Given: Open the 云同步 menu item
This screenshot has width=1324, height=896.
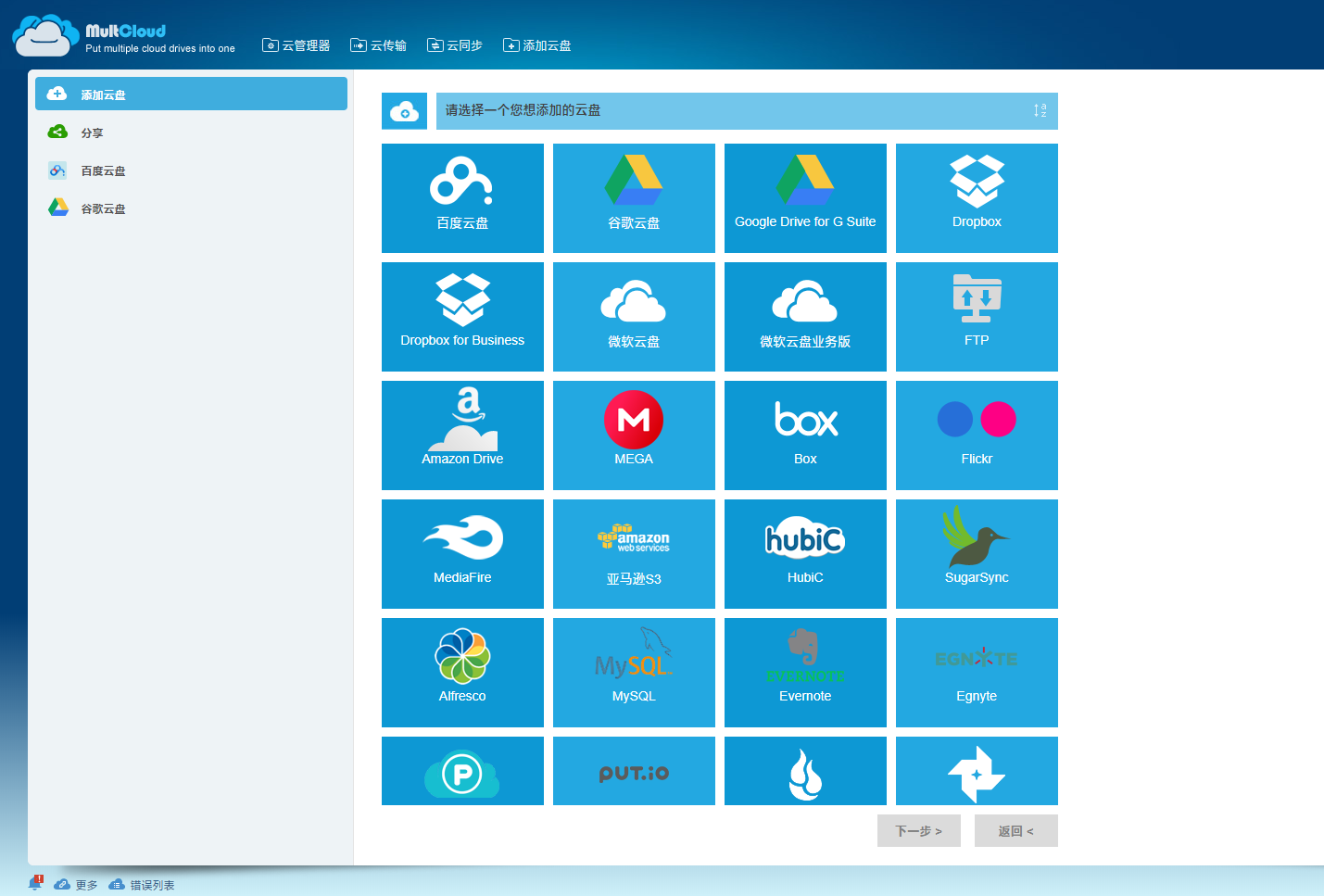Looking at the screenshot, I should pyautogui.click(x=455, y=45).
